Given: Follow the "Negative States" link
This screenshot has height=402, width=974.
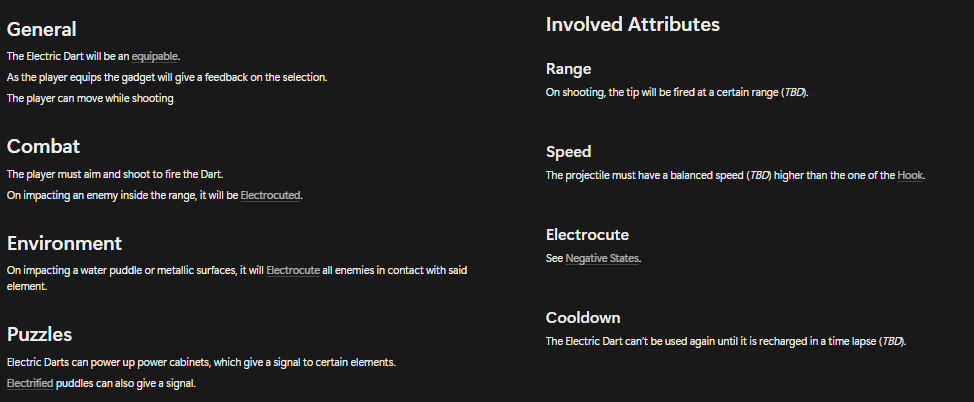Looking at the screenshot, I should tap(602, 259).
